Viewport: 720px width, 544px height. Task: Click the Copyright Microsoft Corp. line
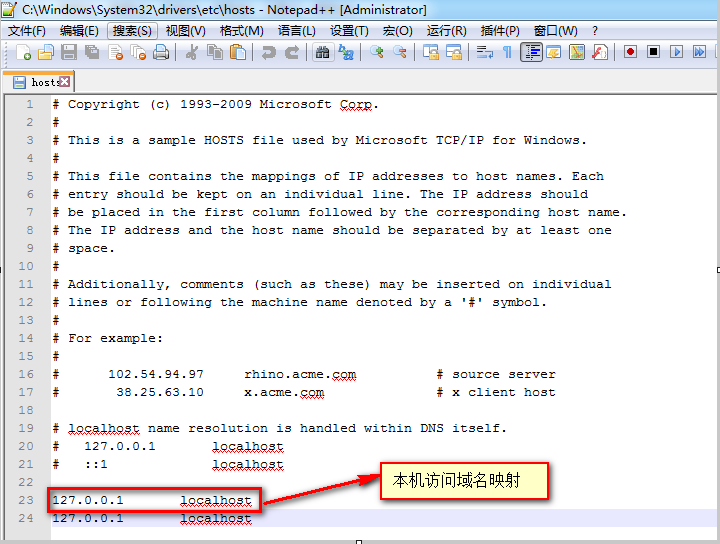(x=215, y=105)
